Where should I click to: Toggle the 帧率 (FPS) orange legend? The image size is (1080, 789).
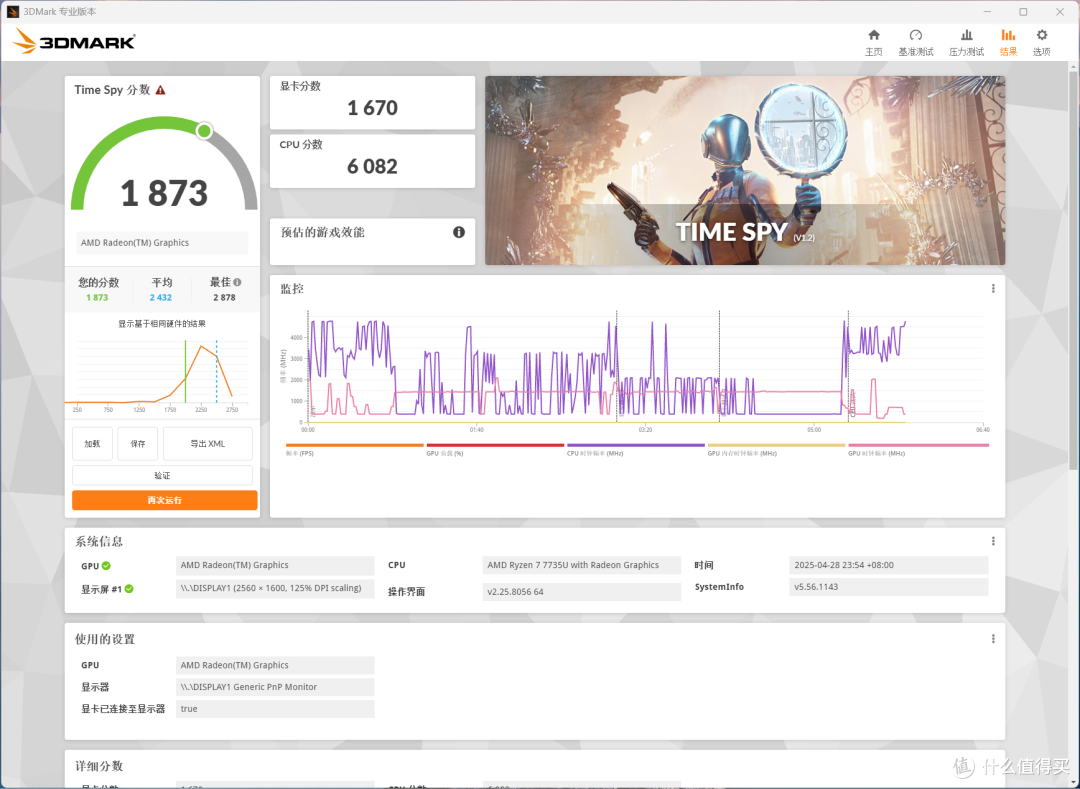pos(354,450)
